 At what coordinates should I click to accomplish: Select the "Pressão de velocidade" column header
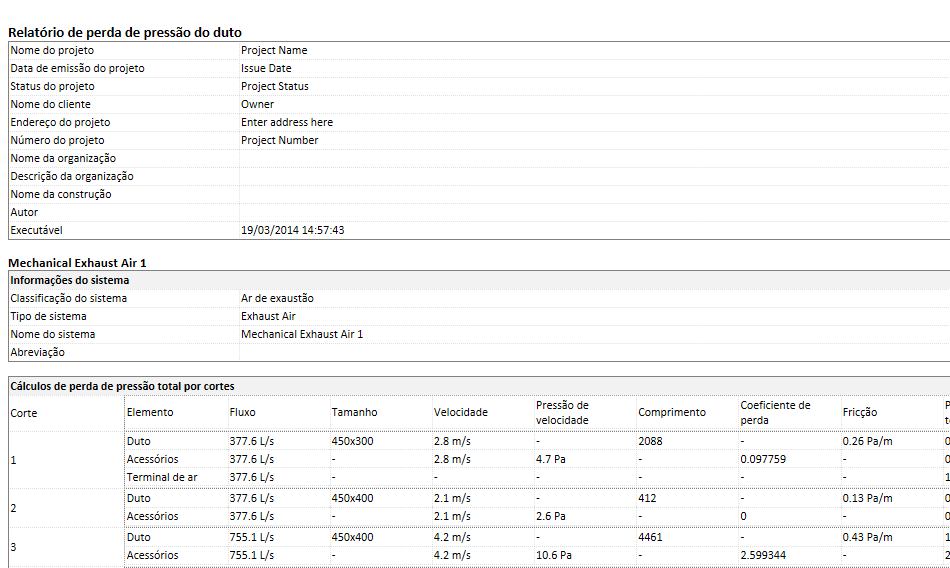[562, 413]
